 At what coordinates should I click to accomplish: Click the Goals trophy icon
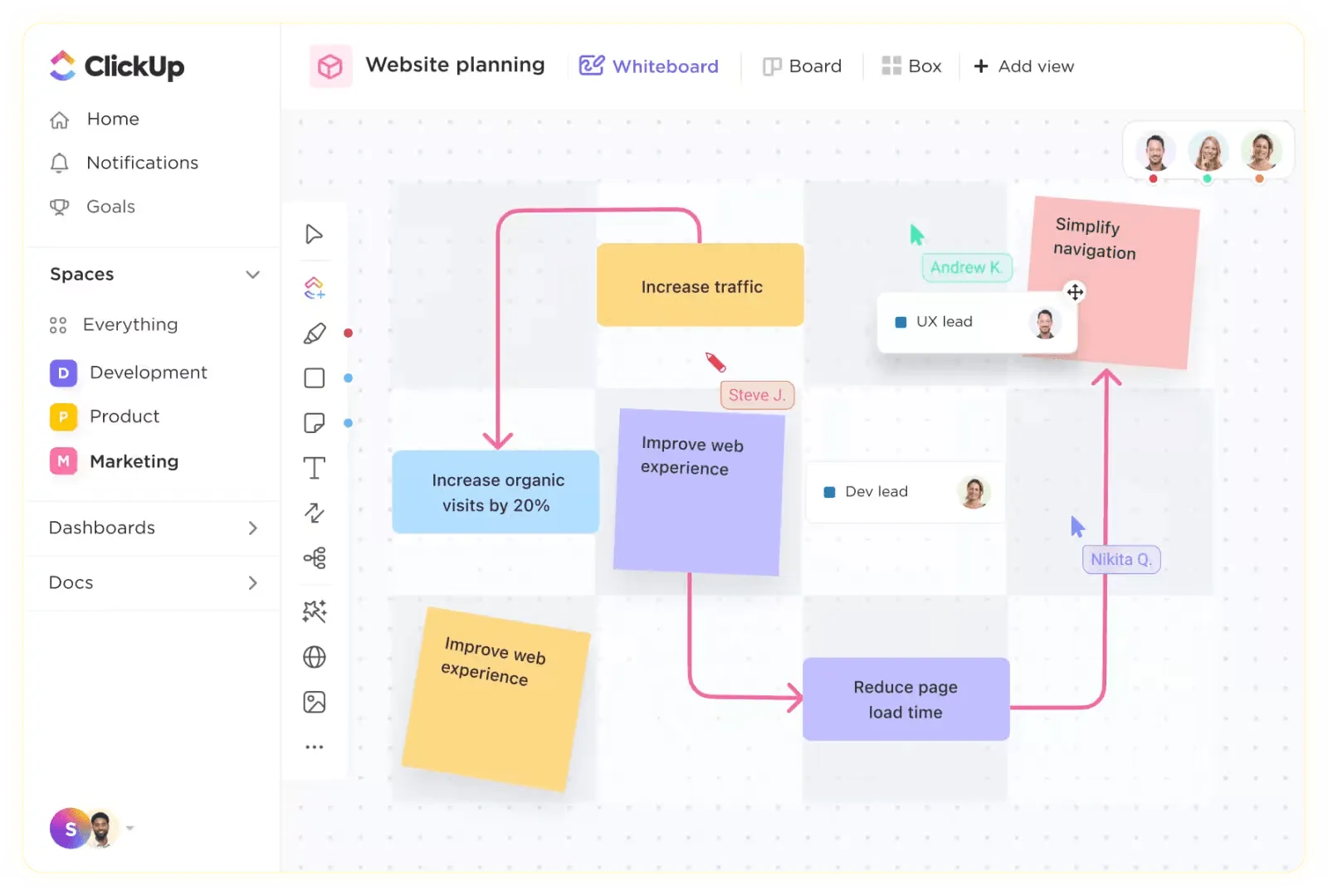tap(60, 207)
